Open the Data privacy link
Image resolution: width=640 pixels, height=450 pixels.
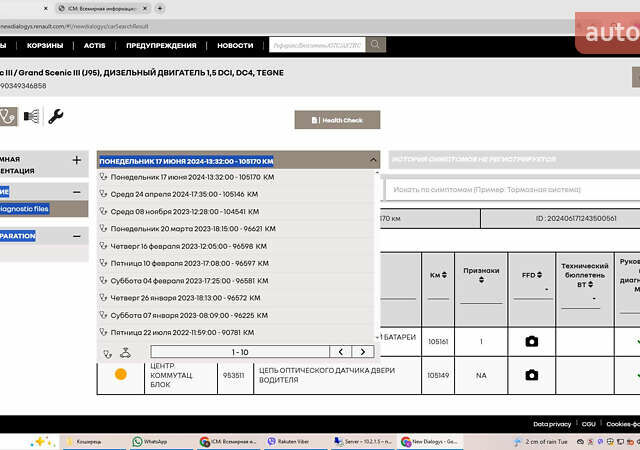coord(552,424)
